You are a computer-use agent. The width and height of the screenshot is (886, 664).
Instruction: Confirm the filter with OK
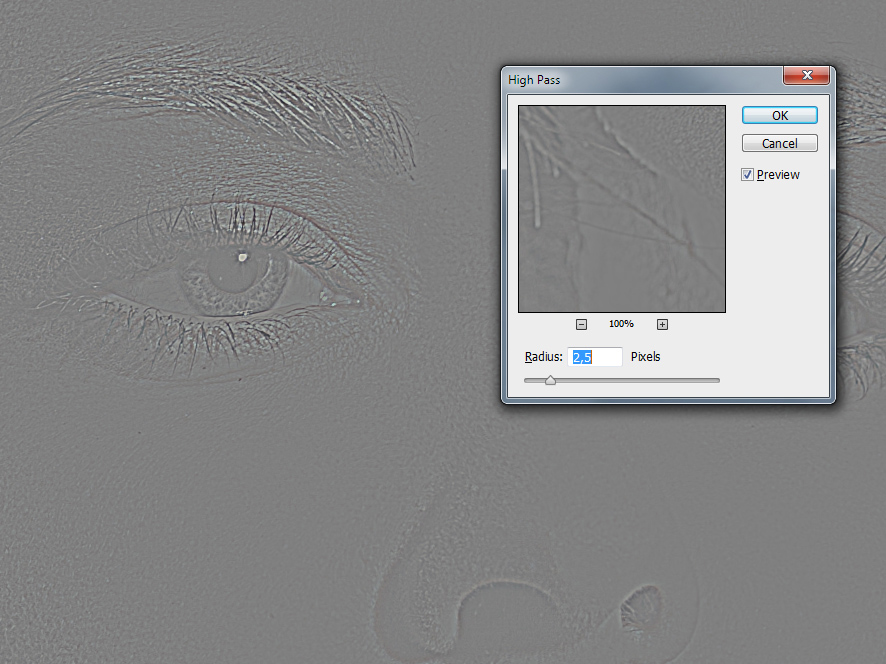[x=780, y=115]
